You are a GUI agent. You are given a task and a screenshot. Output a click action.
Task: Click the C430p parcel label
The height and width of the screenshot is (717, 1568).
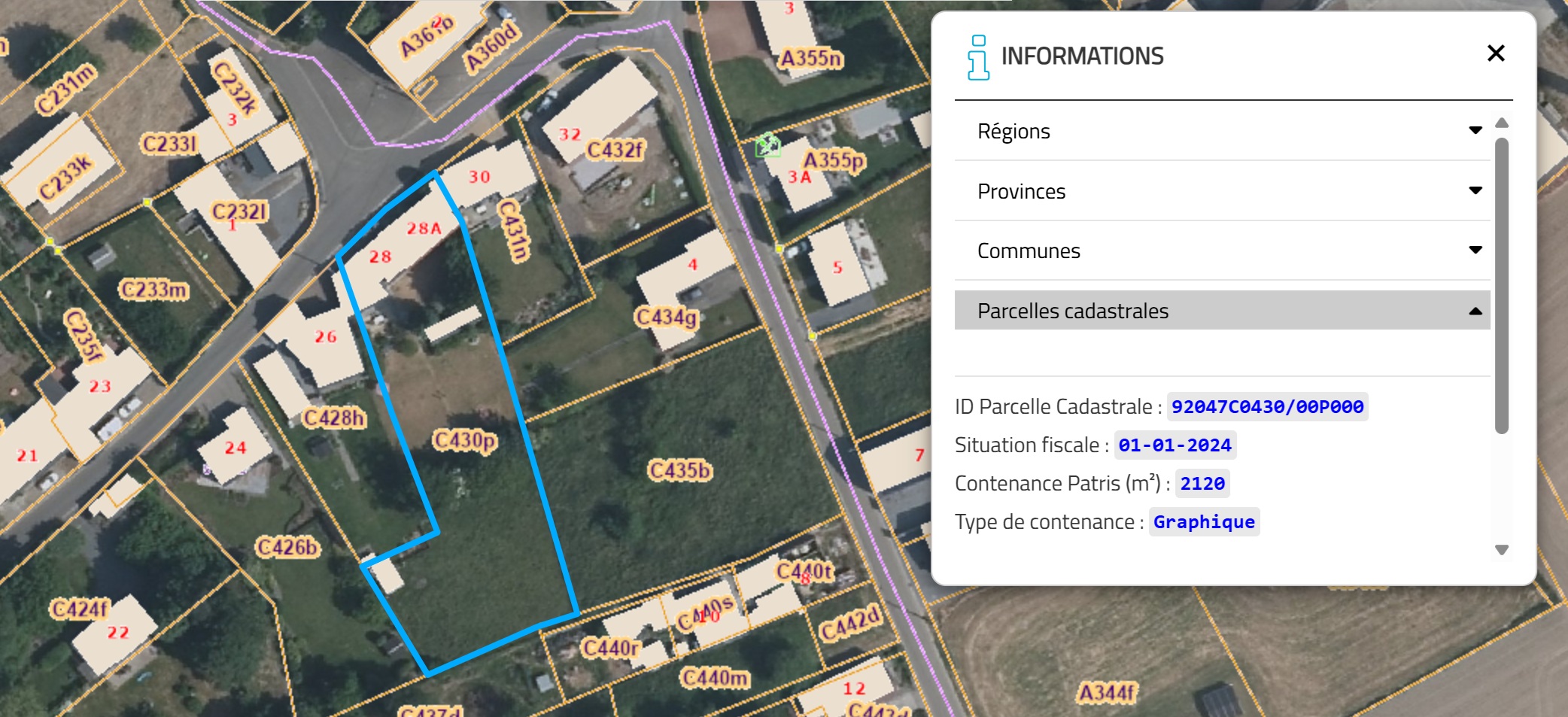pos(464,440)
